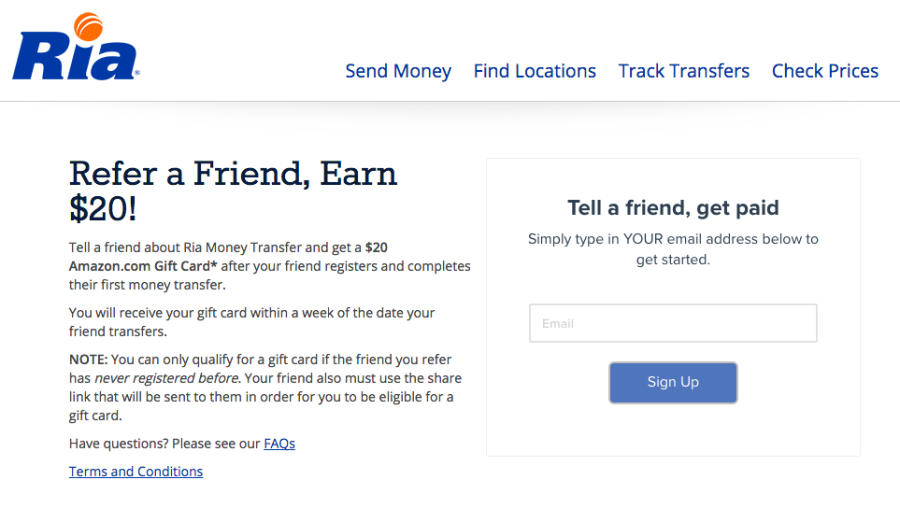This screenshot has height=508, width=900.
Task: Click 'Tell a friend, get paid' title
Action: point(672,208)
